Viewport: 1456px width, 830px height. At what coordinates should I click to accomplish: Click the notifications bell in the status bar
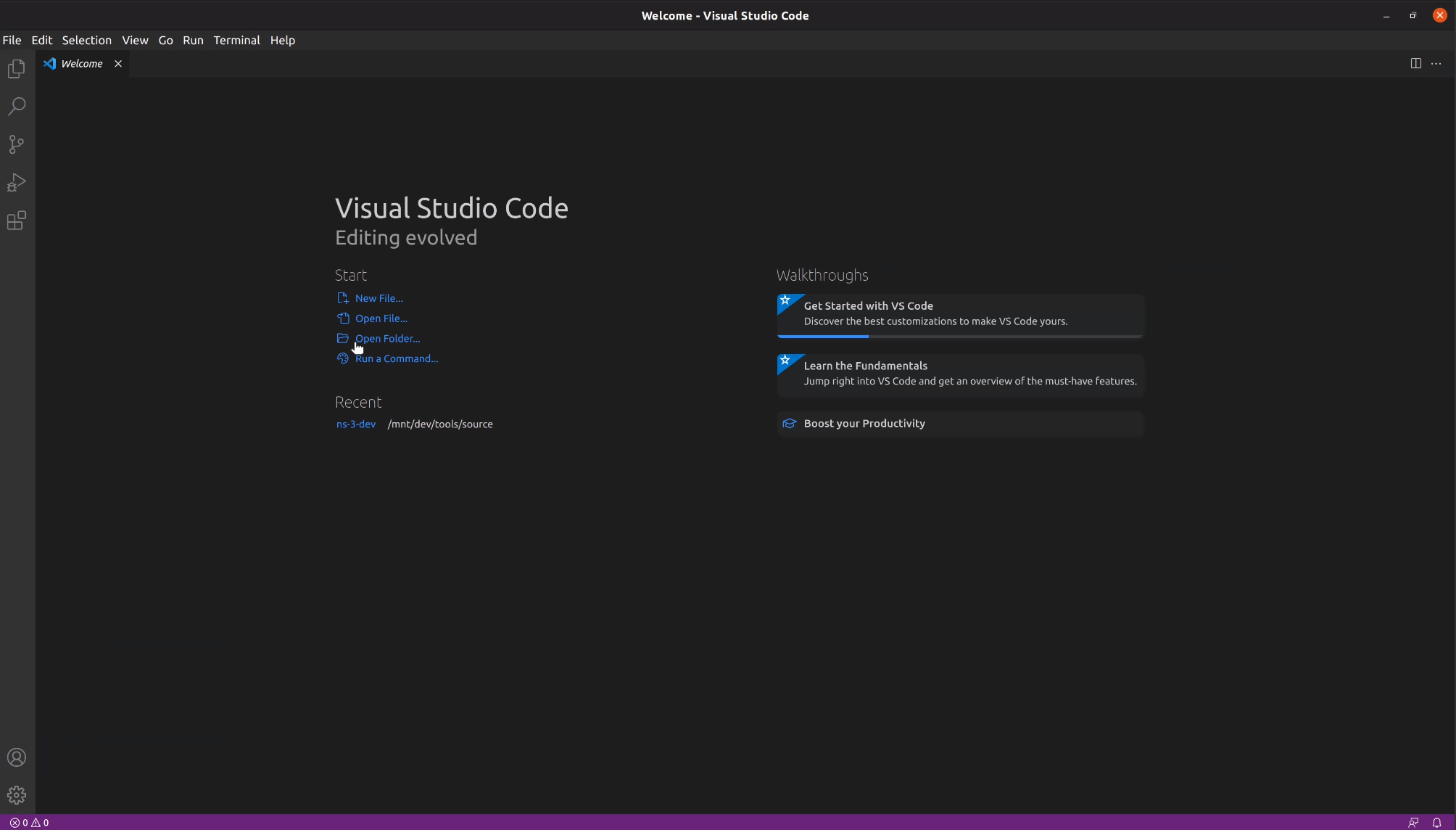pos(1436,822)
